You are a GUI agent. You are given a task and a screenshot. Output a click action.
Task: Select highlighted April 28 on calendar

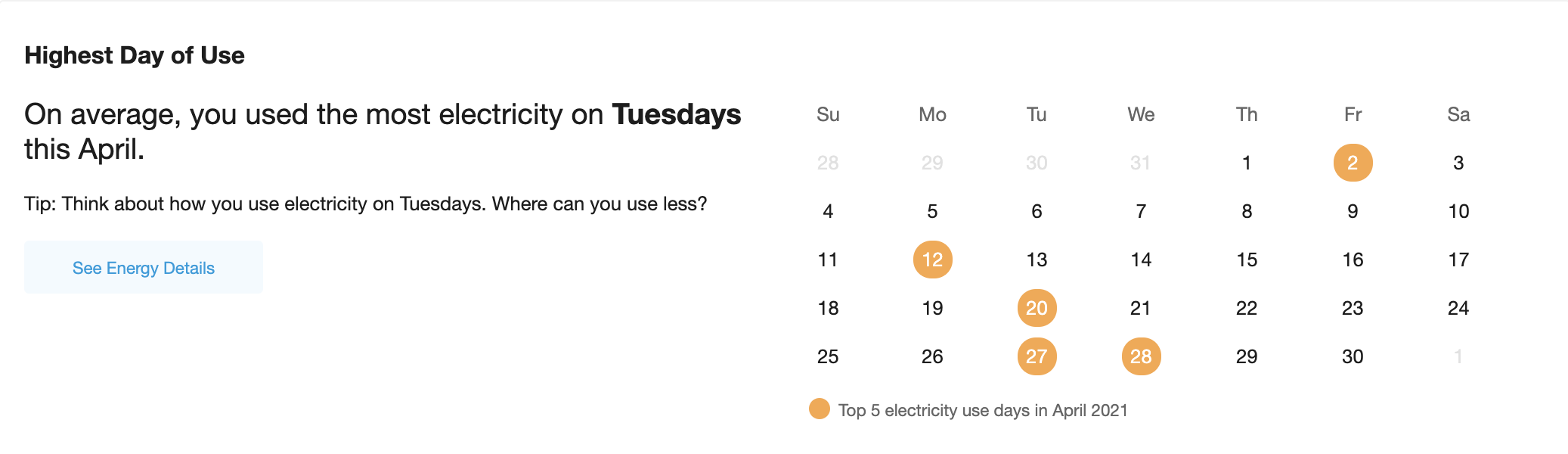[x=1141, y=356]
